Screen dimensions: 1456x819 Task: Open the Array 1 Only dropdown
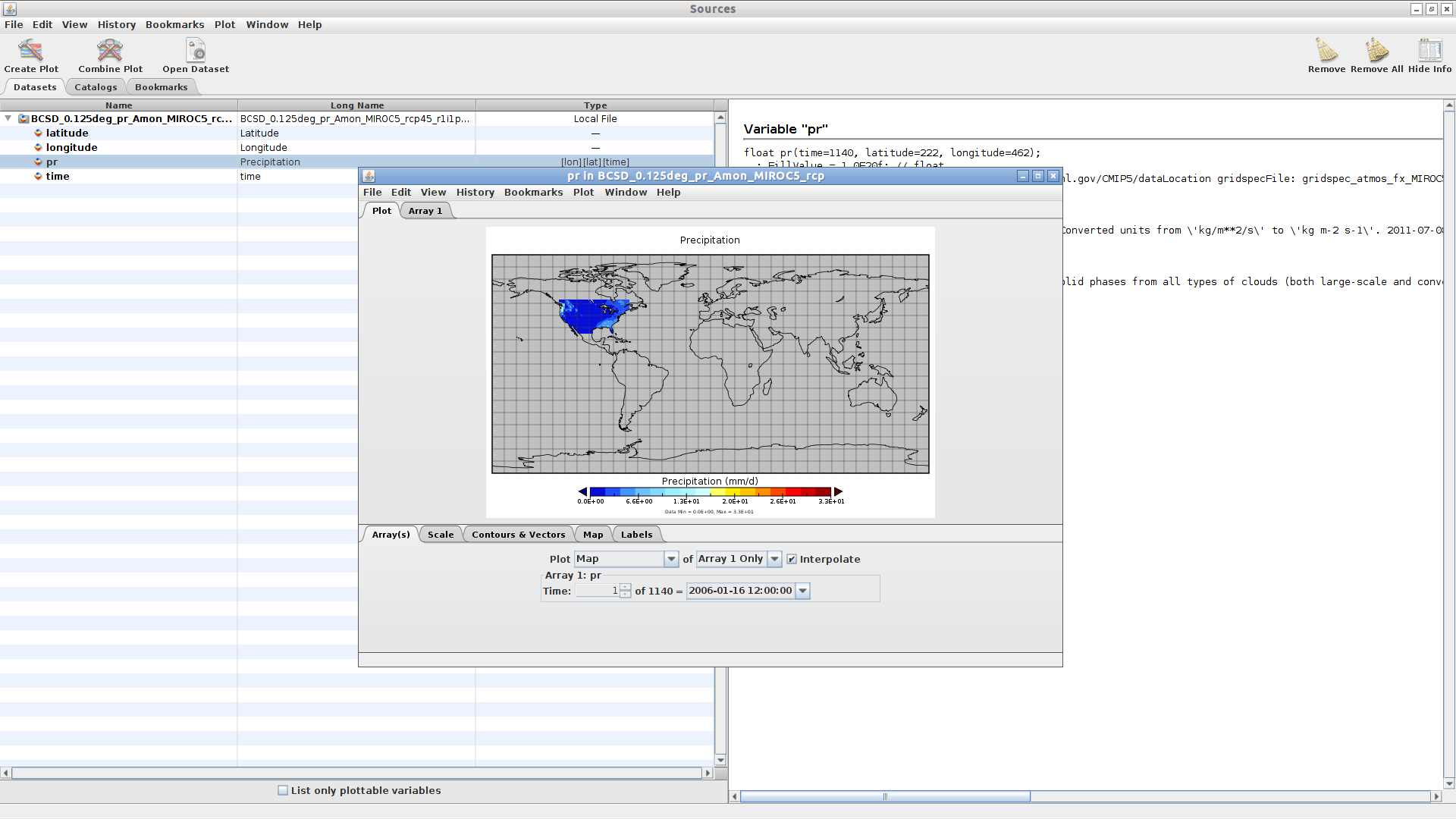tap(773, 559)
